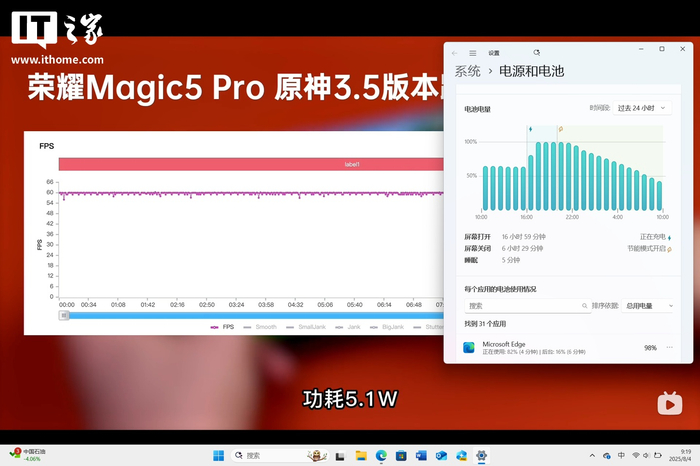Click the taskbar search box
700x466 pixels.
coord(279,456)
